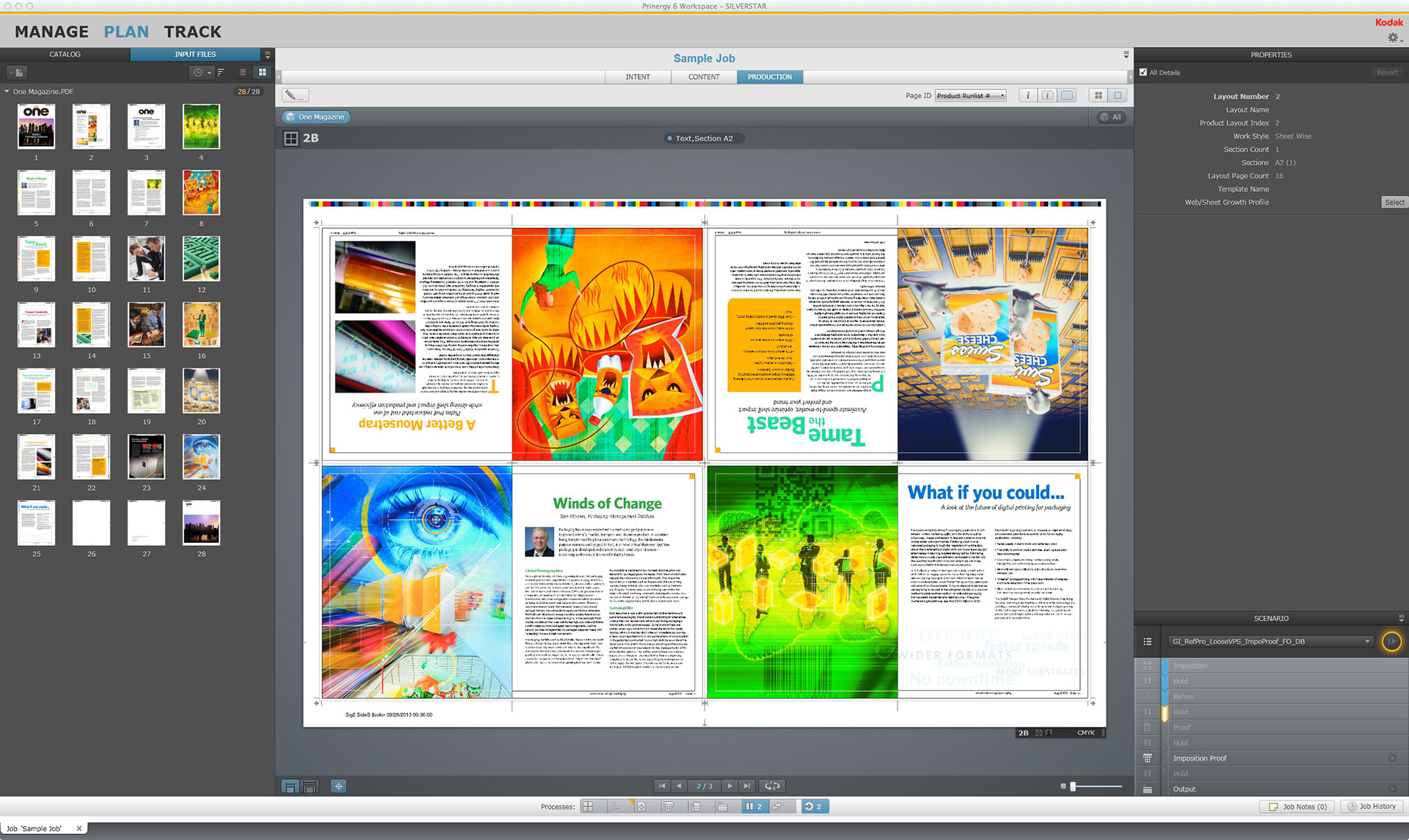Click the refresh cycle arrows icon
Image resolution: width=1409 pixels, height=840 pixels.
coord(772,786)
